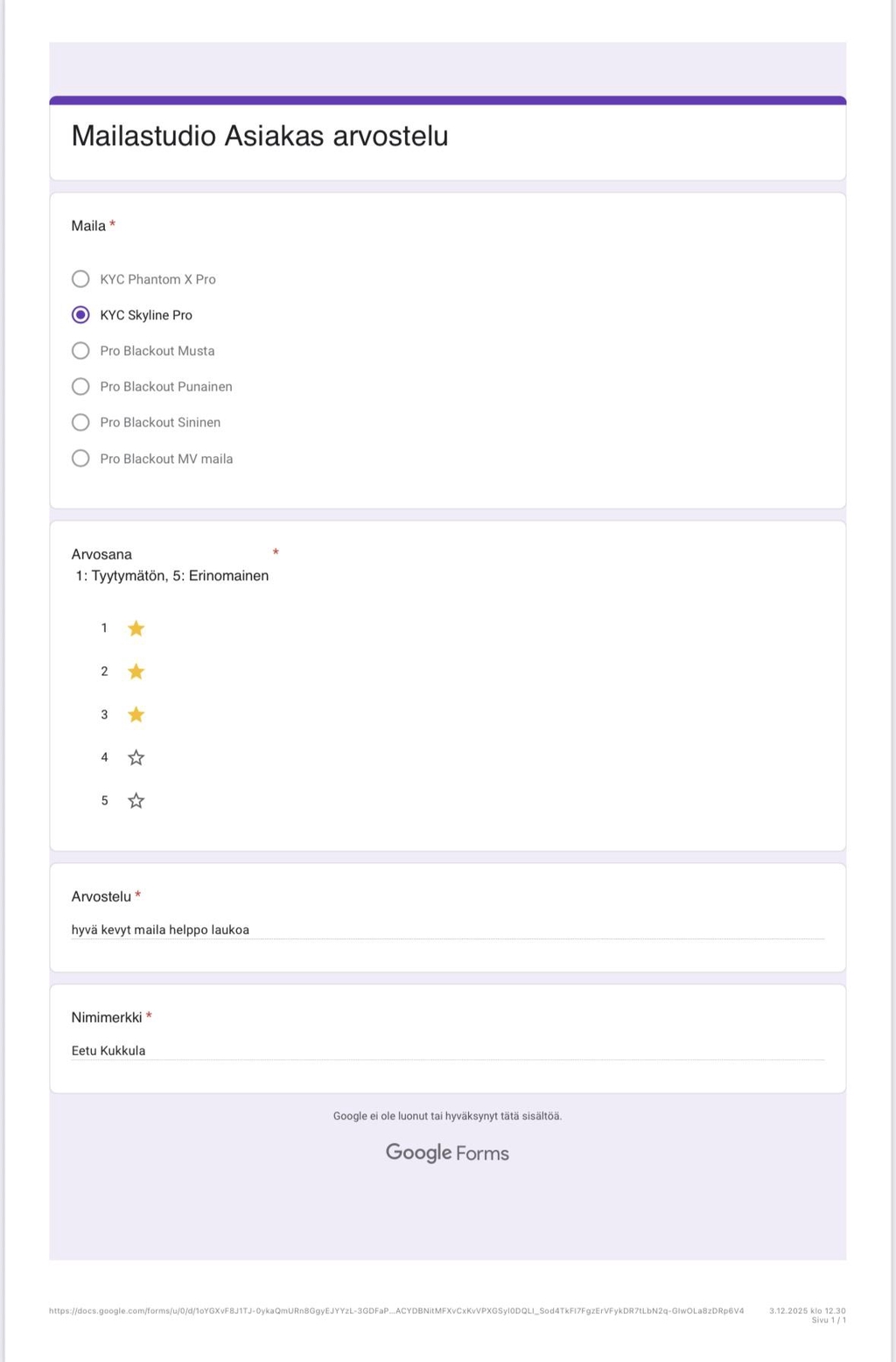Screen dimensions: 896x1362
Task: Click the third filled star
Action: 136,714
